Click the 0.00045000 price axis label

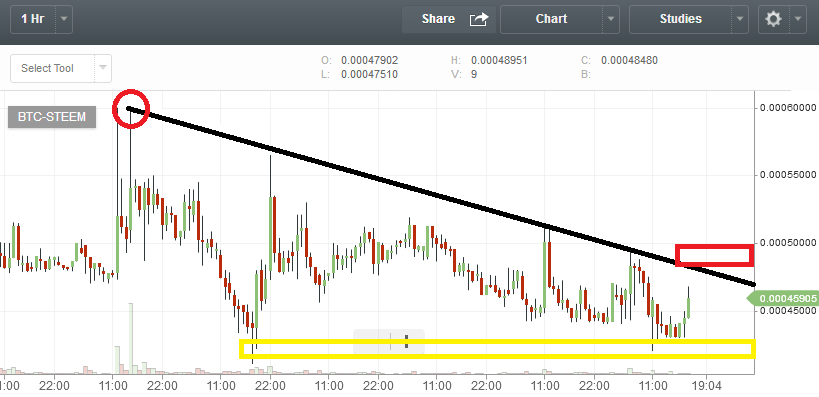[788, 311]
